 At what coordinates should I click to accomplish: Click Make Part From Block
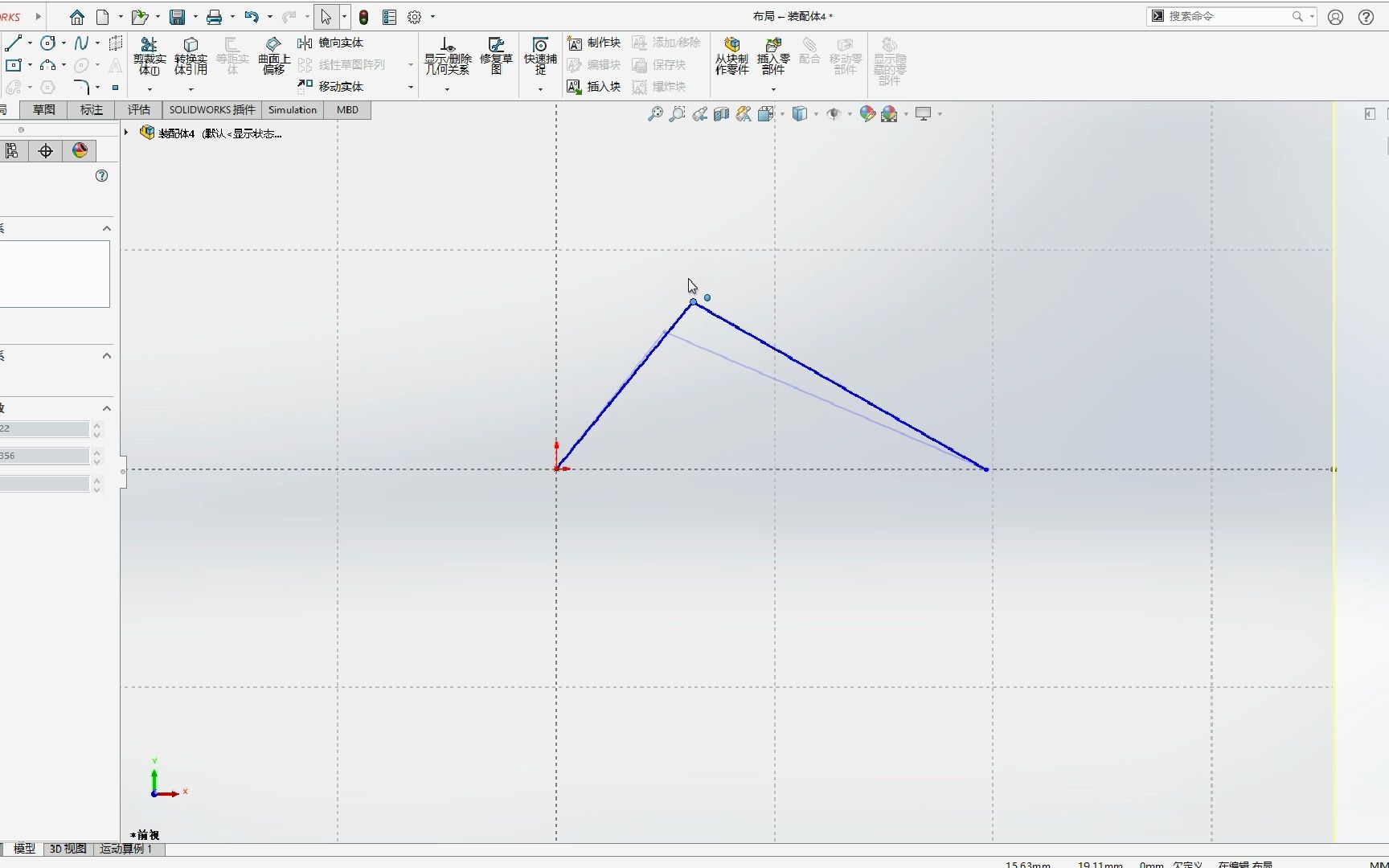(731, 55)
